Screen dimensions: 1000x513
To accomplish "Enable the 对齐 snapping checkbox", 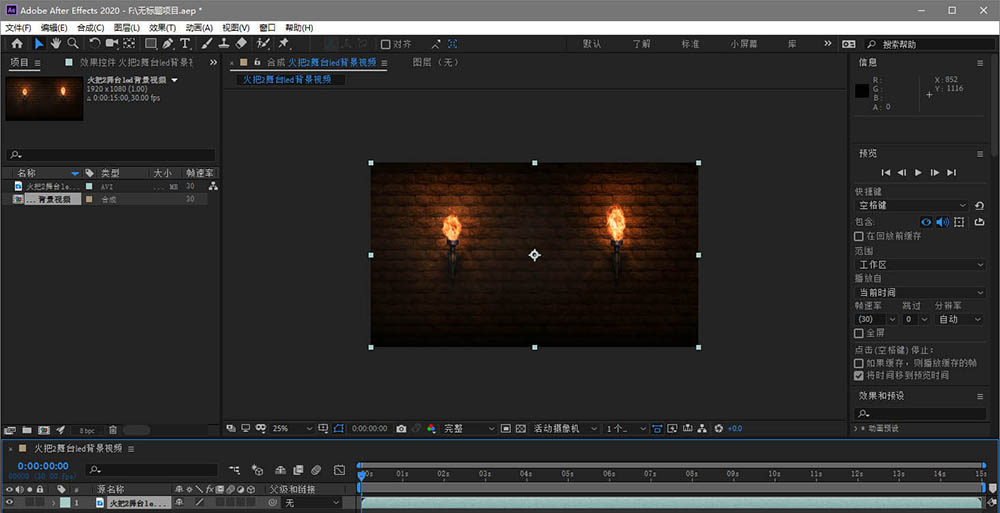I will pos(386,44).
